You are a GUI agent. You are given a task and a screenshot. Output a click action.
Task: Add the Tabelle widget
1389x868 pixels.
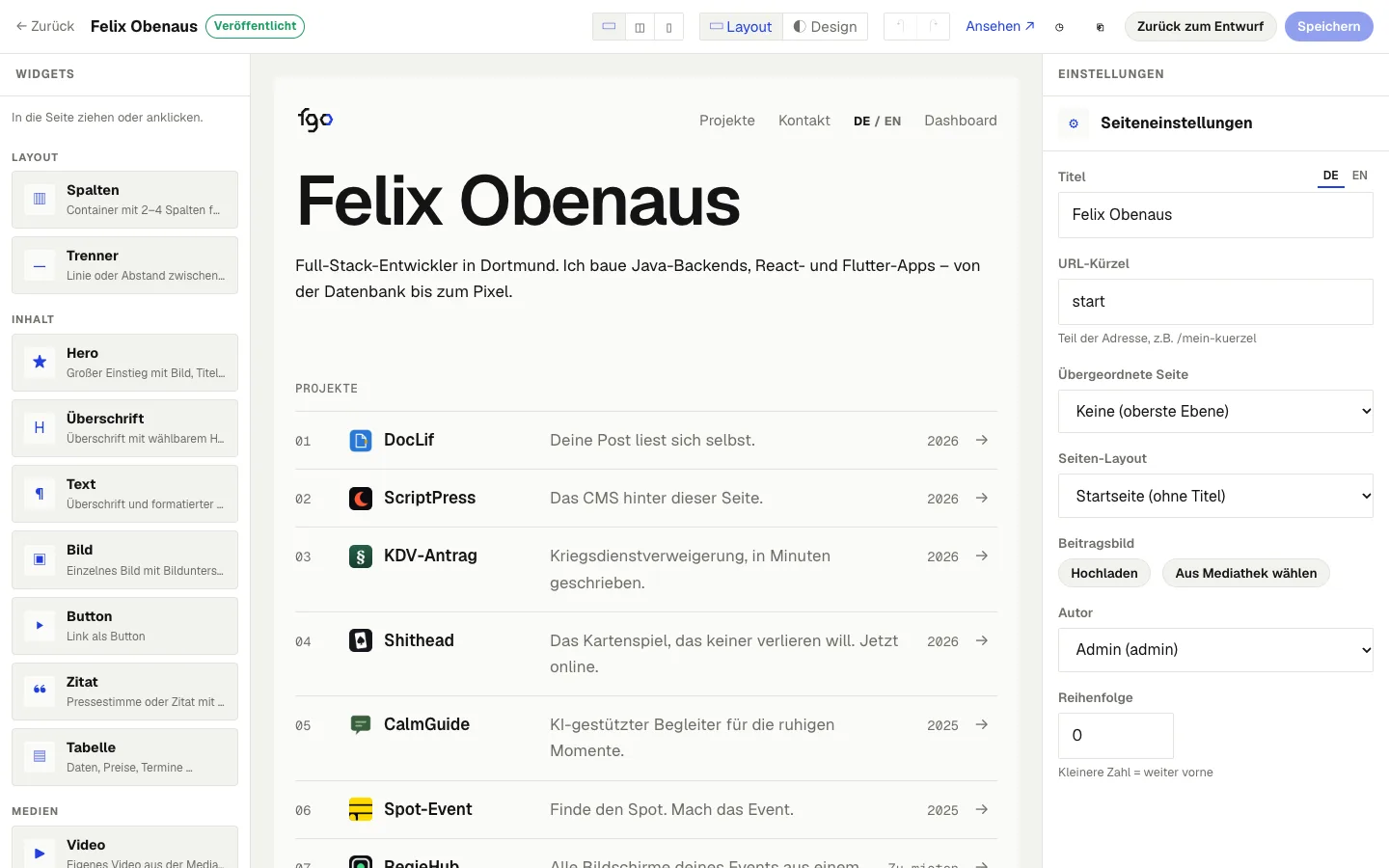[124, 757]
